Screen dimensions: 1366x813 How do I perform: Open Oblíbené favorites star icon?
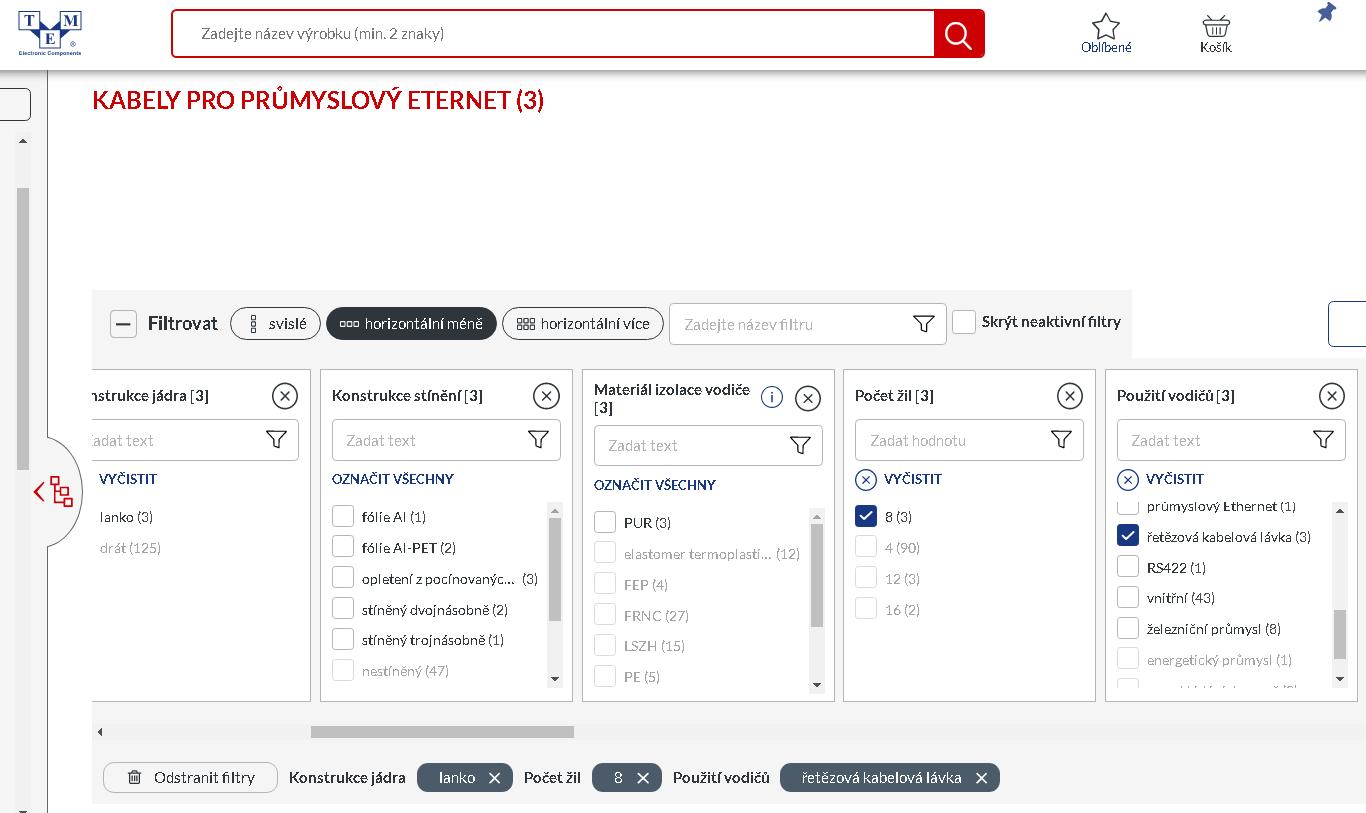click(x=1105, y=27)
